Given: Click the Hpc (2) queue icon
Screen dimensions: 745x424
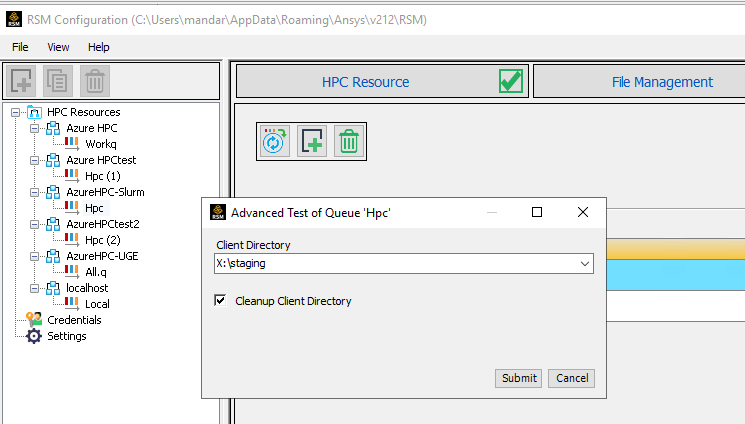Looking at the screenshot, I should coord(72,240).
